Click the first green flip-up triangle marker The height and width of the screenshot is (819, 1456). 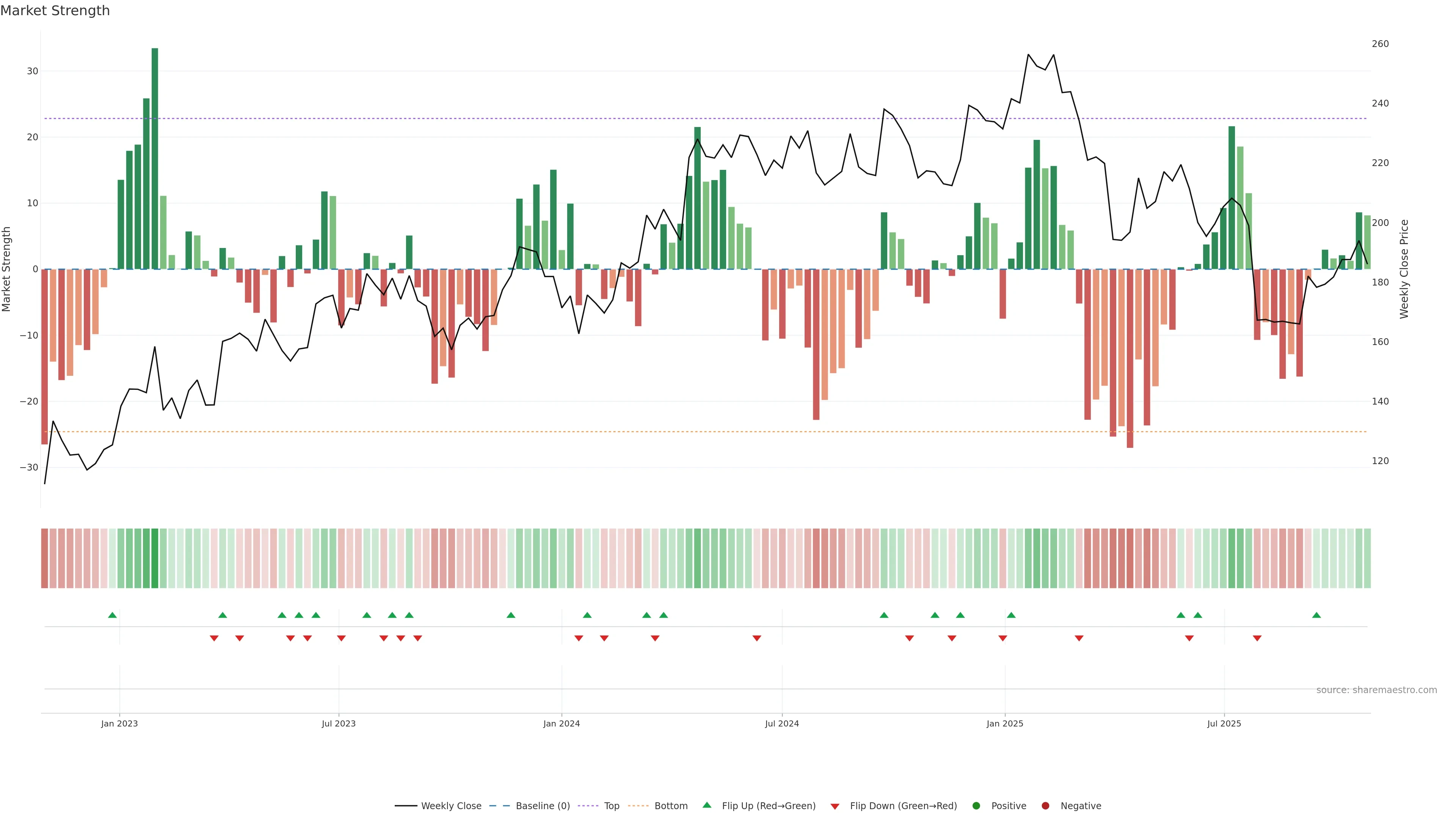click(x=113, y=615)
